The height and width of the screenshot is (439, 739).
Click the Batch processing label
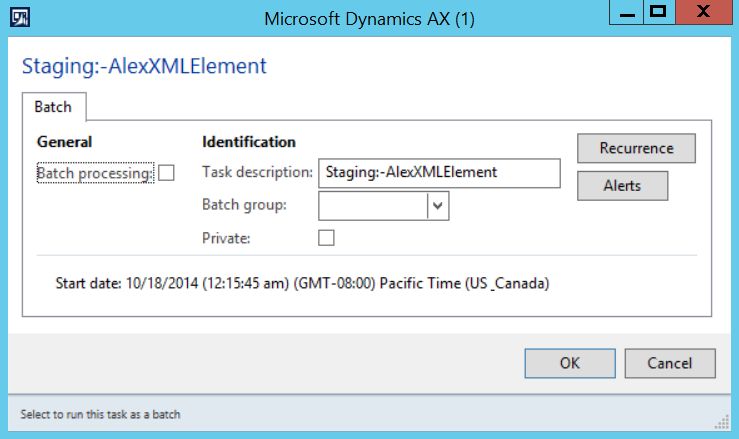coord(95,173)
